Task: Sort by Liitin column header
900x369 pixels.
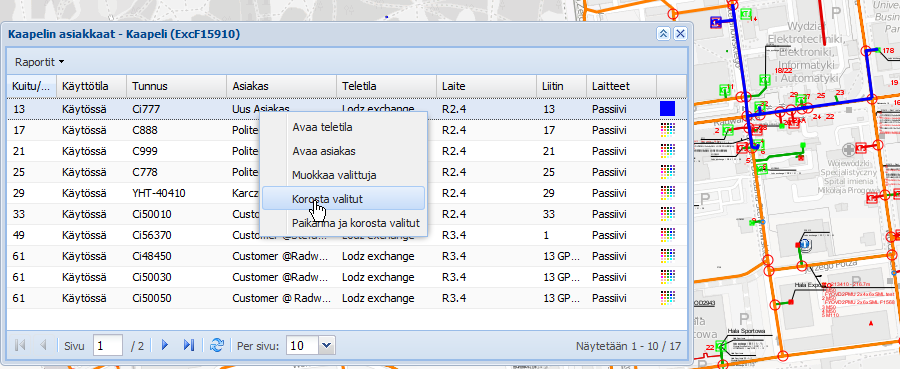Action: (561, 87)
